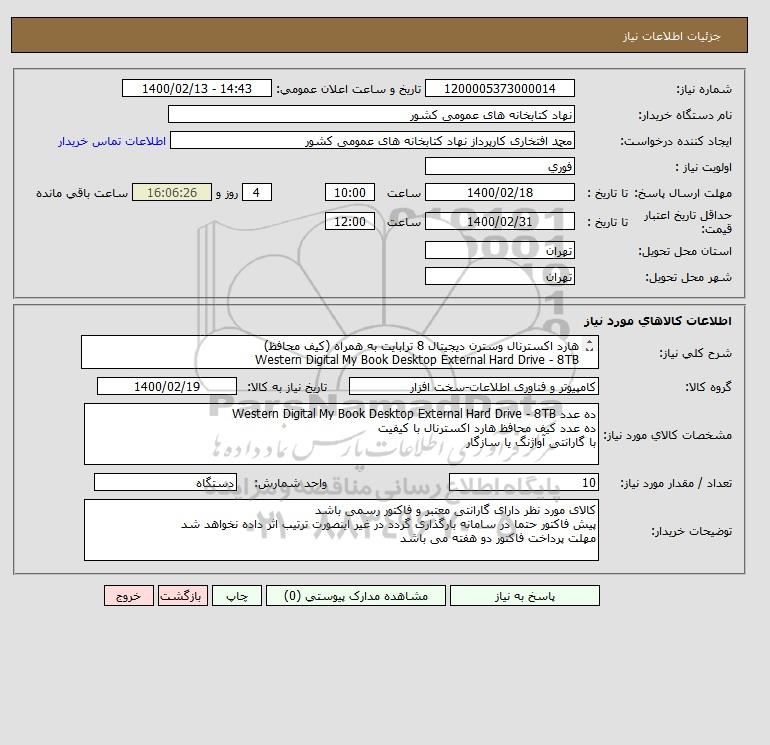Click the حداقل تاریخ اعتبار قیمت label
Image resolution: width=770 pixels, height=745 pixels.
click(x=688, y=222)
